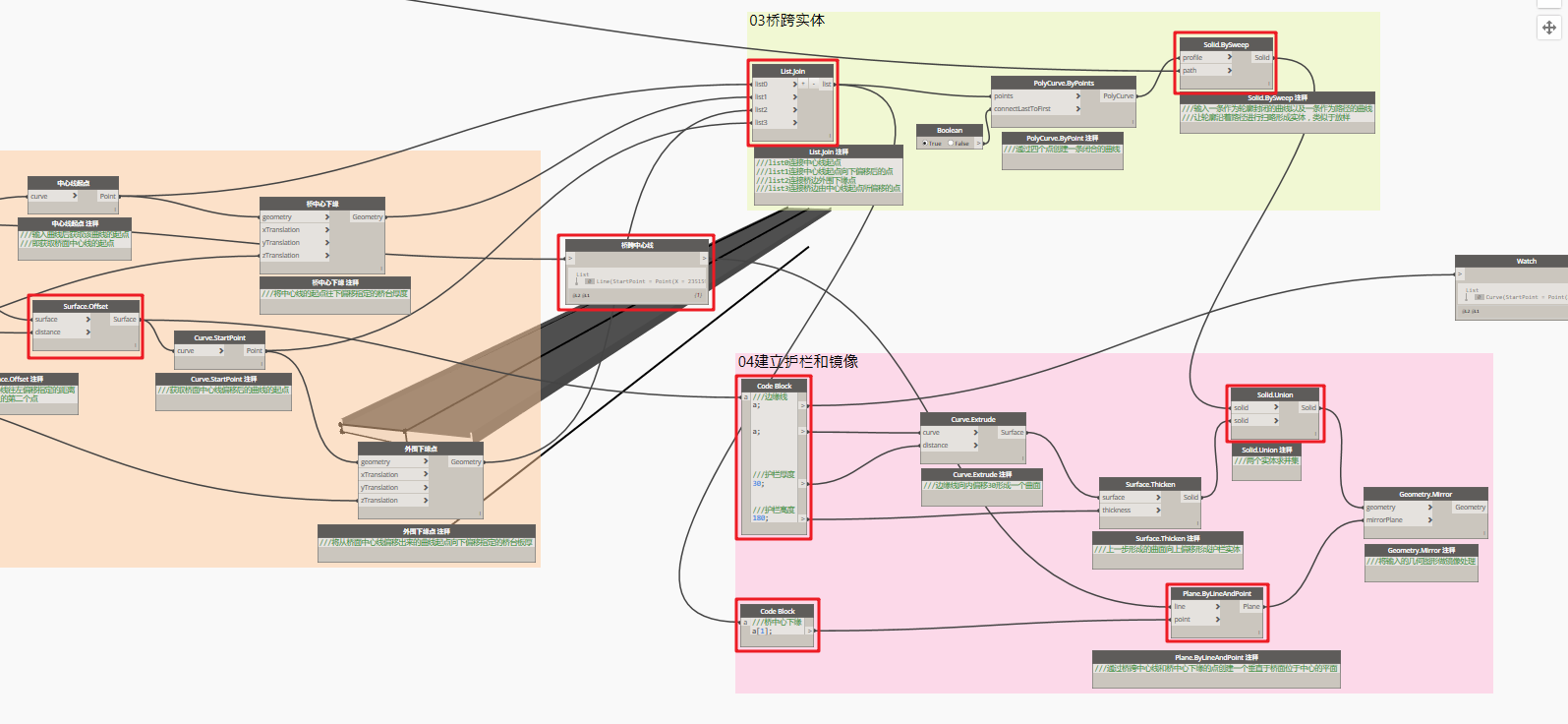Image resolution: width=1568 pixels, height=724 pixels.
Task: Click the Surface.Offset node header
Action: click(86, 307)
